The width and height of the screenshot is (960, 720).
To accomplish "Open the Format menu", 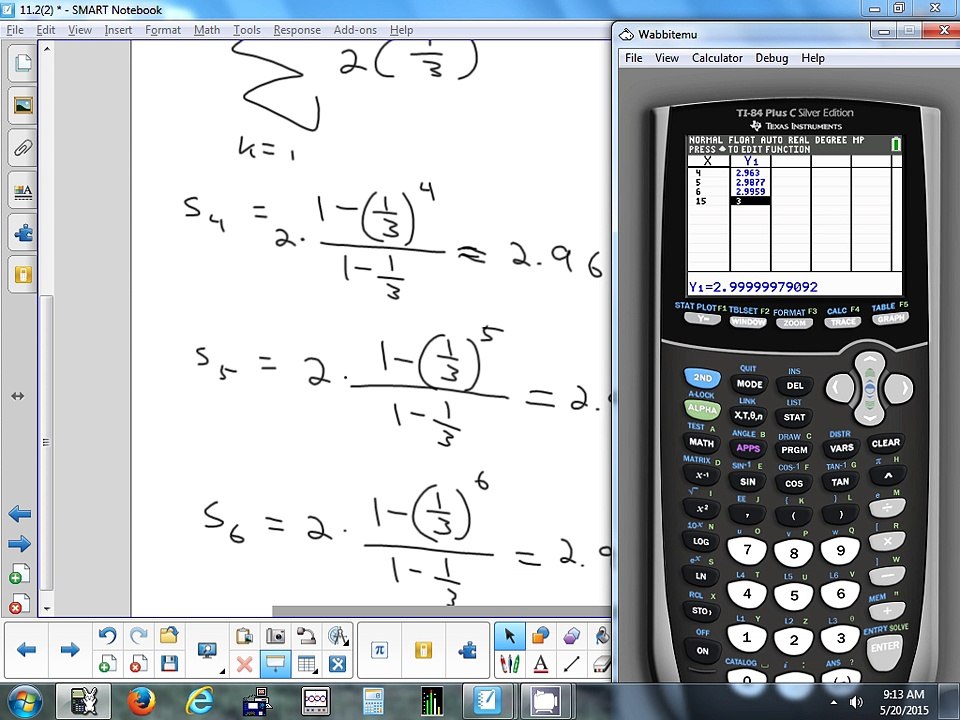I will [x=163, y=30].
